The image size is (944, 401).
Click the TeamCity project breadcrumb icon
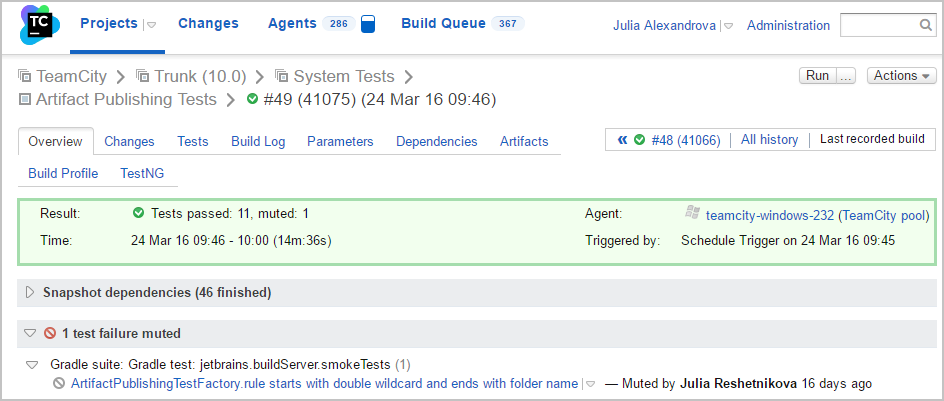tap(24, 76)
